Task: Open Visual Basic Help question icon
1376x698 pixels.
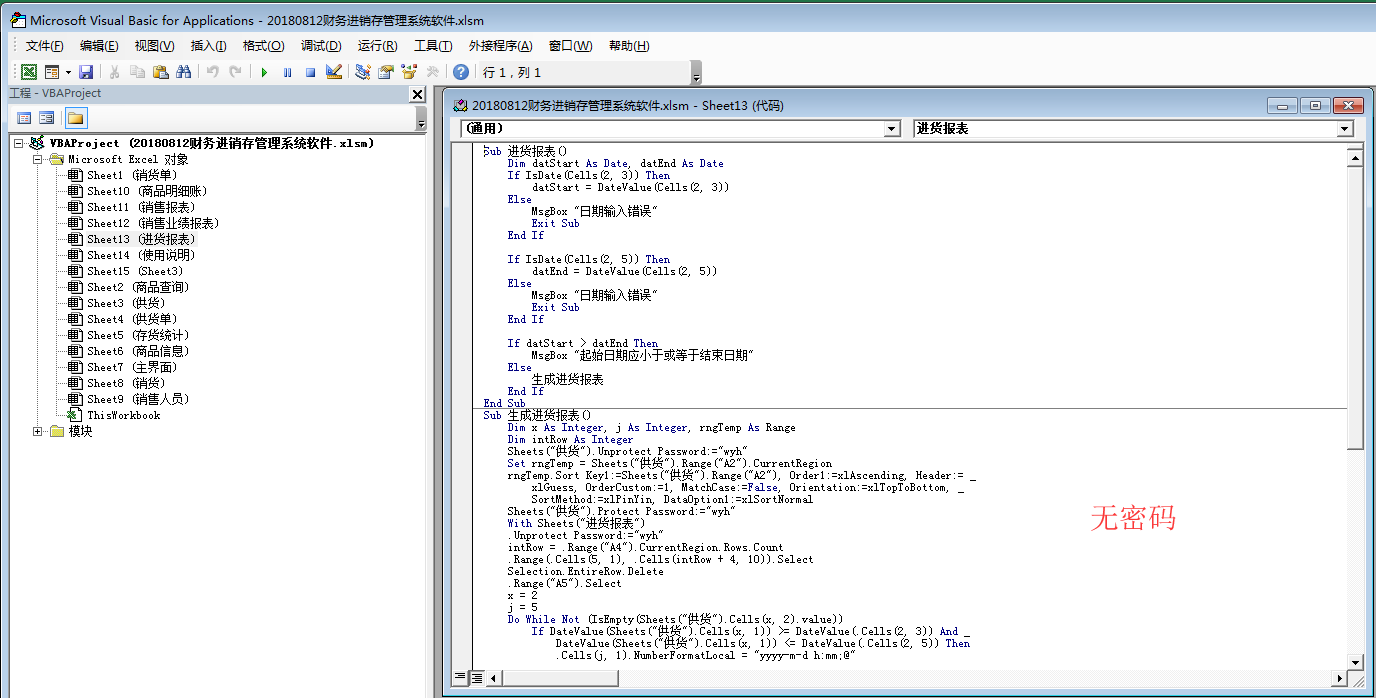Action: (460, 72)
